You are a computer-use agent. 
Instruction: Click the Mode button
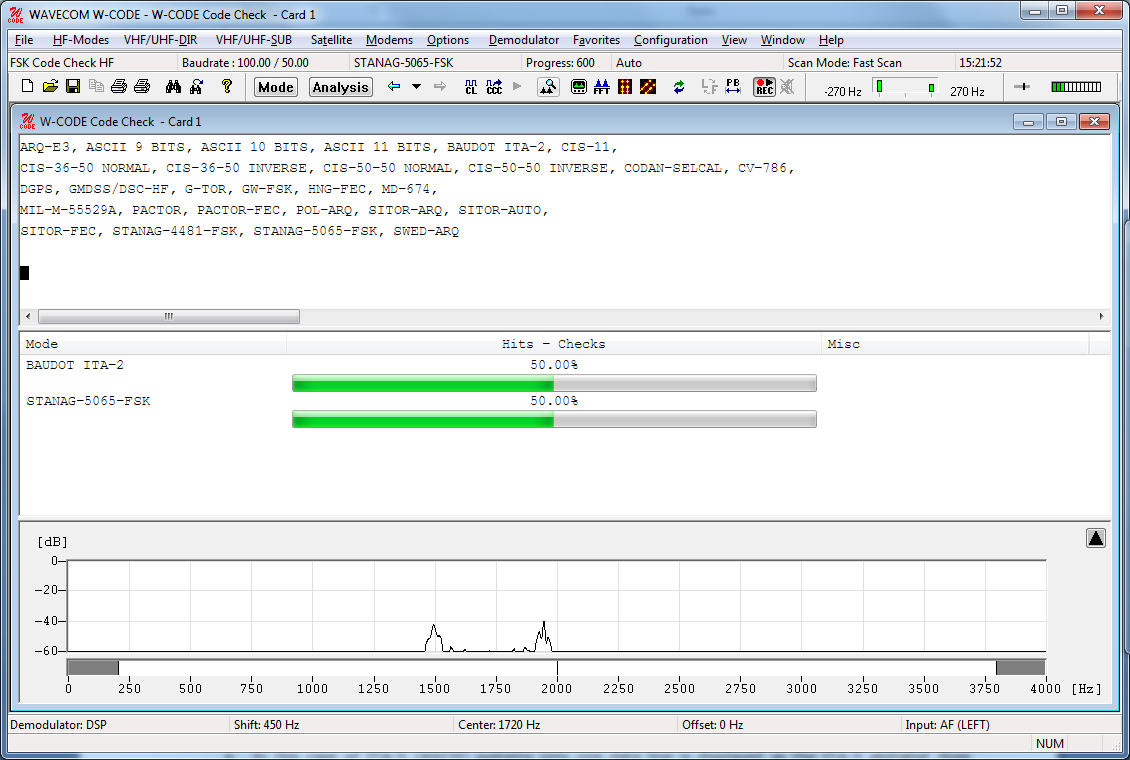(275, 87)
